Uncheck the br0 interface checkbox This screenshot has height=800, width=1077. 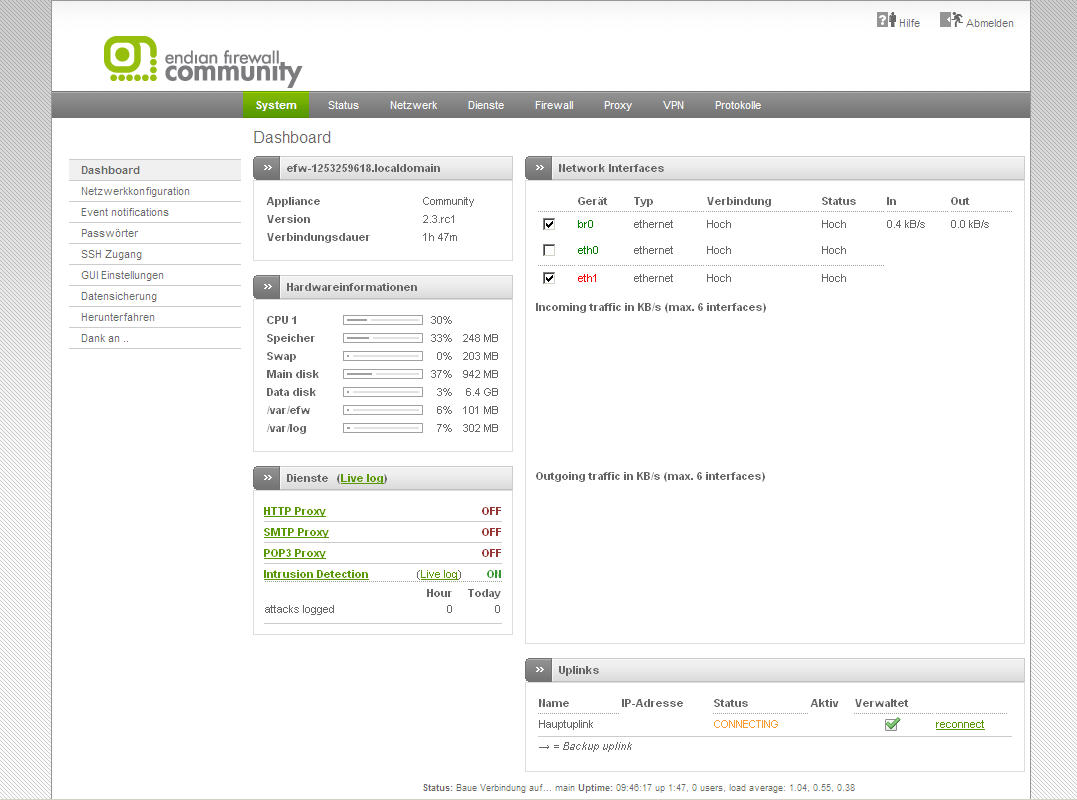coord(549,224)
